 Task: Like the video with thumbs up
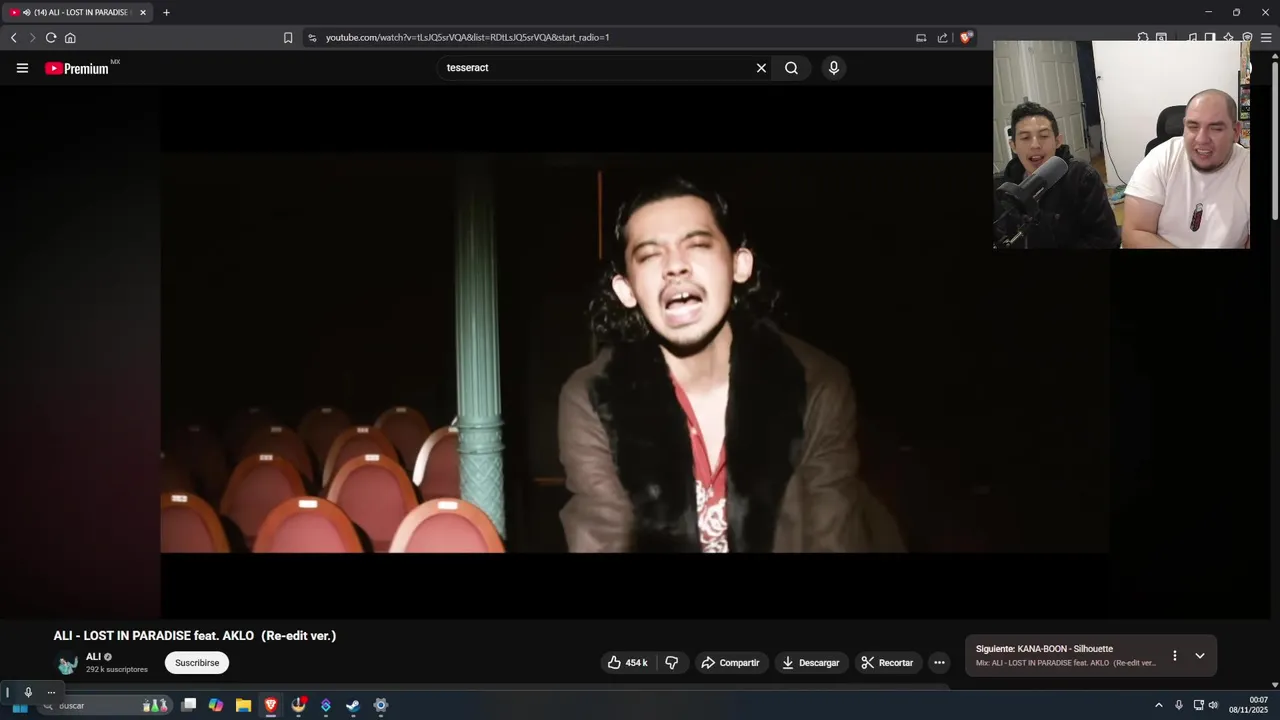(629, 663)
